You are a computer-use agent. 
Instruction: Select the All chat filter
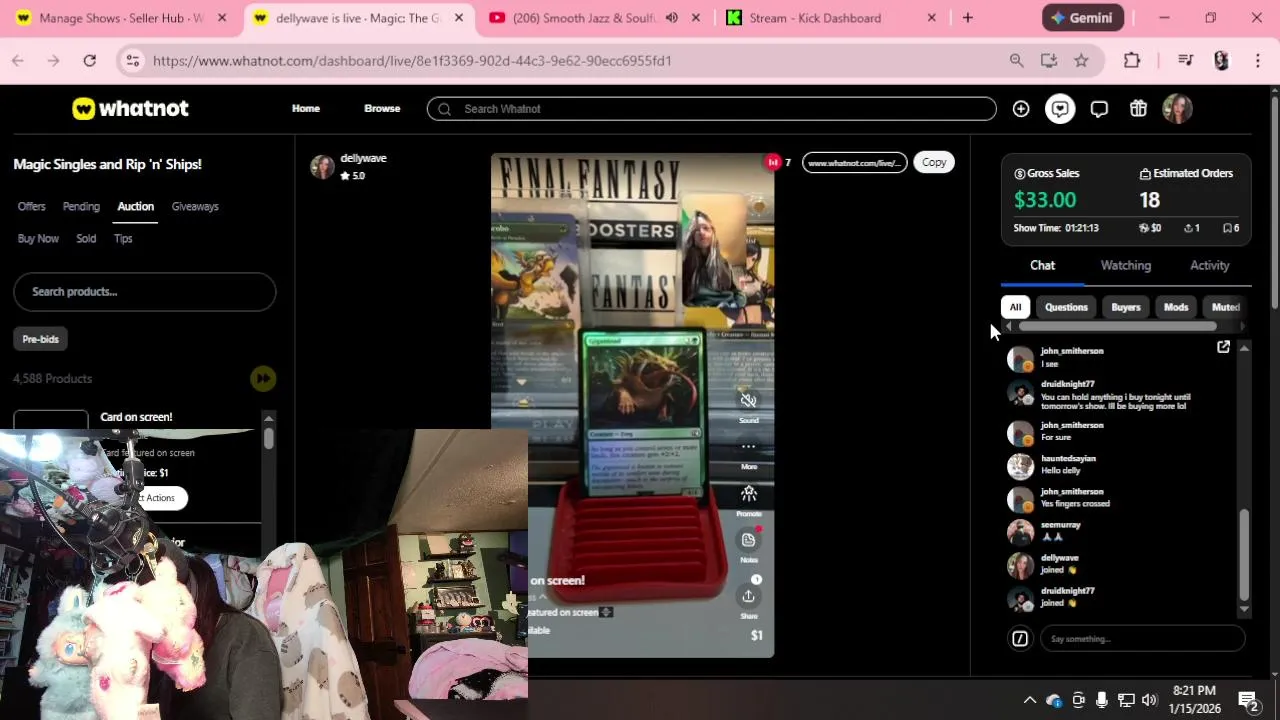[1015, 307]
